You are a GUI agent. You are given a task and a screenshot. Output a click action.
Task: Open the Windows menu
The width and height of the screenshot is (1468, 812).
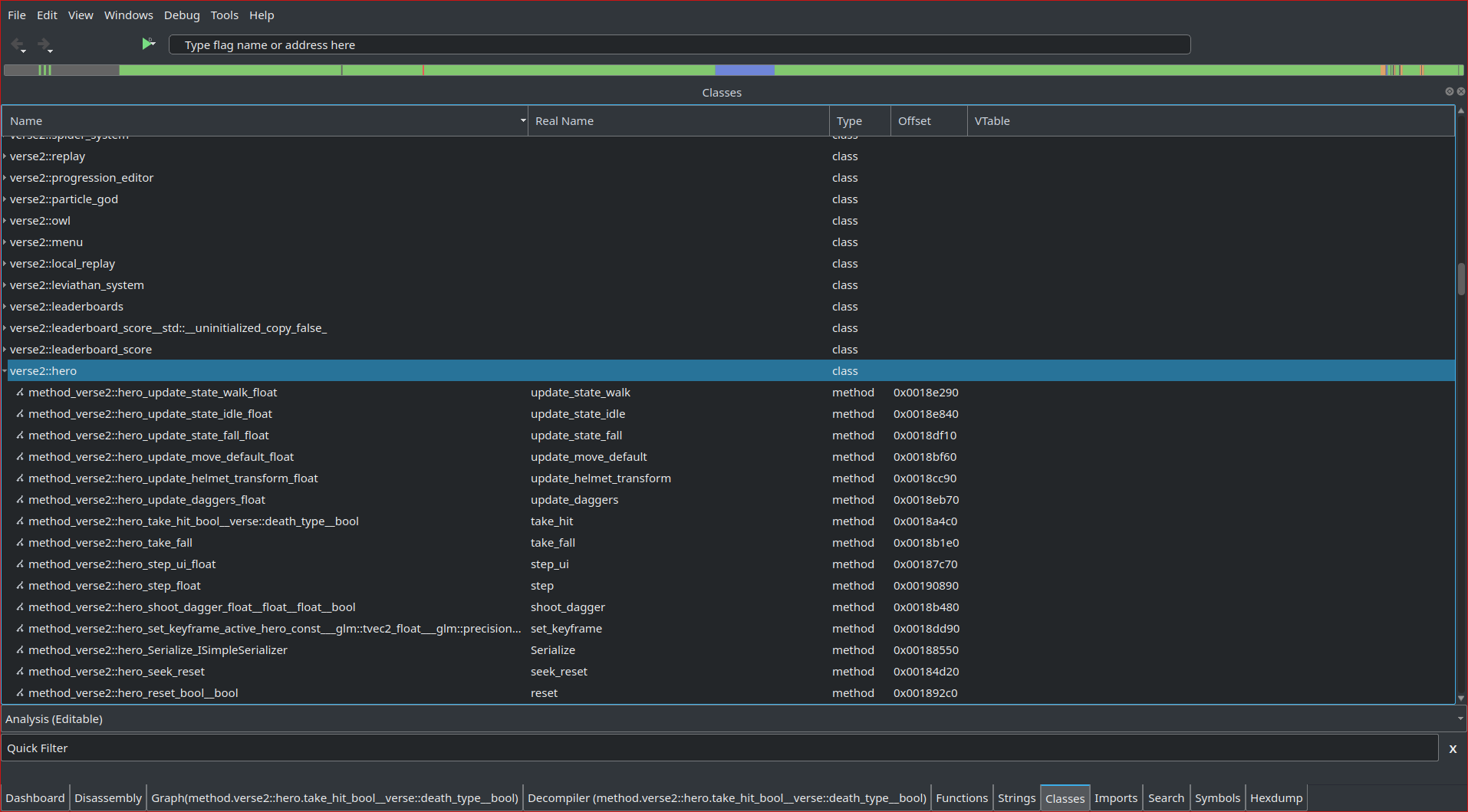129,15
